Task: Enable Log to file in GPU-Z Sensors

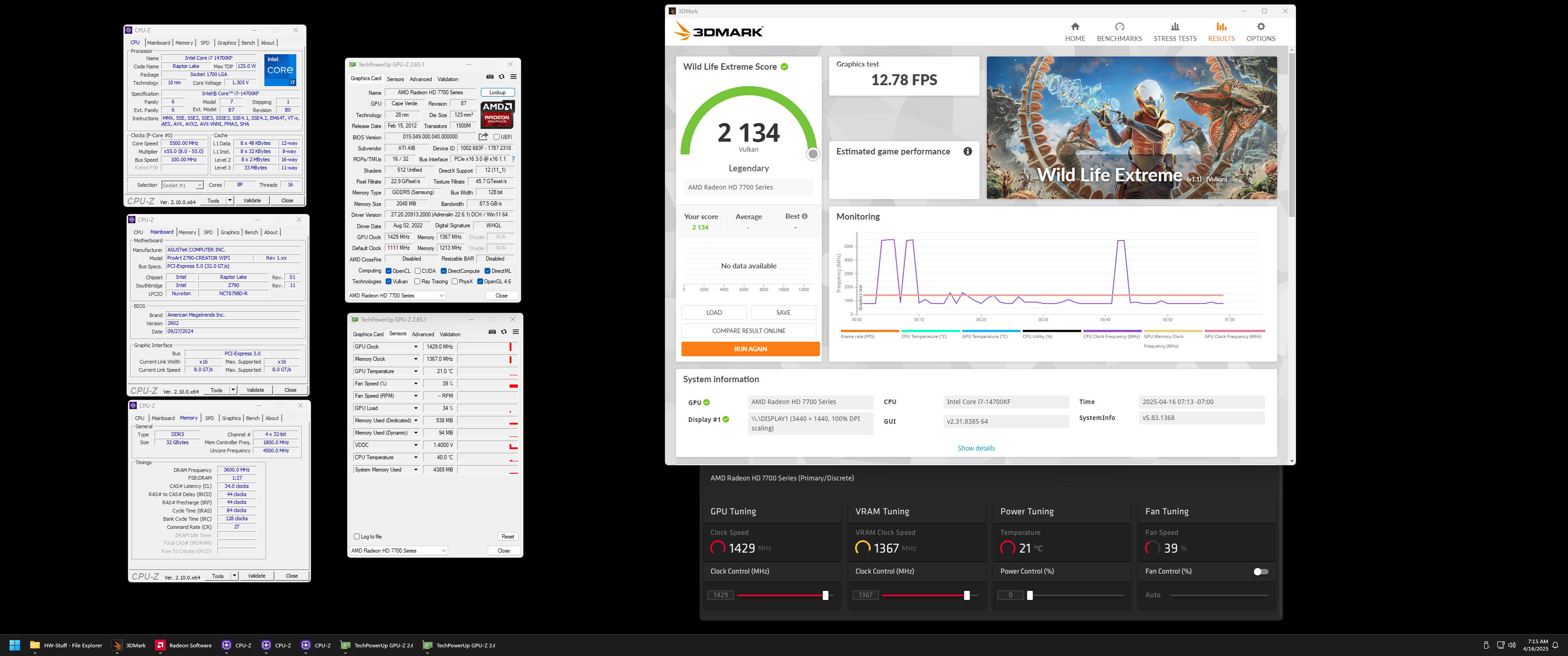Action: coord(357,536)
